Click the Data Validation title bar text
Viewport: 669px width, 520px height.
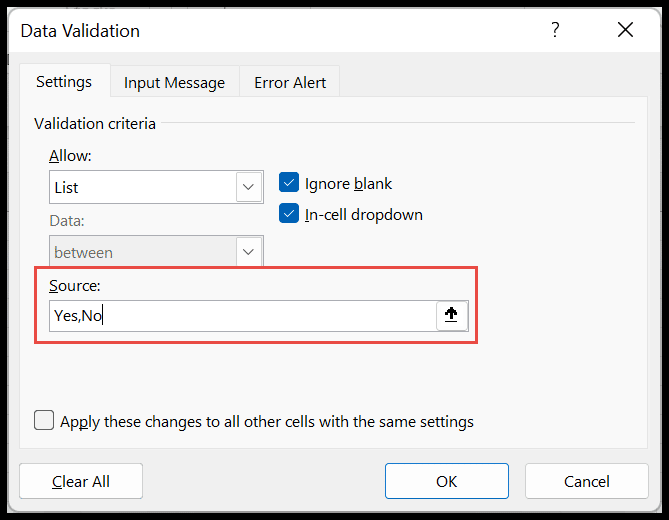[80, 31]
